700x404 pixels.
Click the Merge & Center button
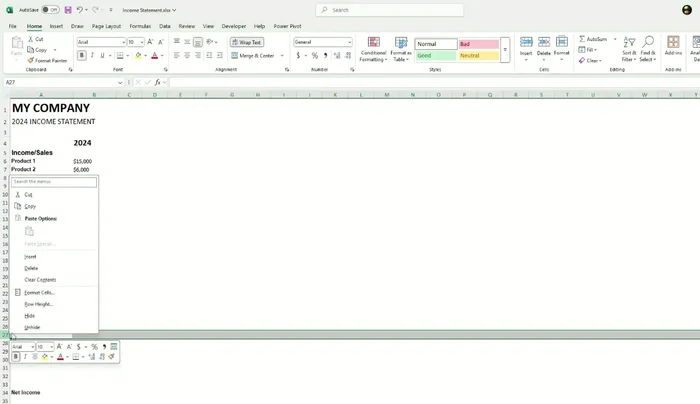(253, 56)
